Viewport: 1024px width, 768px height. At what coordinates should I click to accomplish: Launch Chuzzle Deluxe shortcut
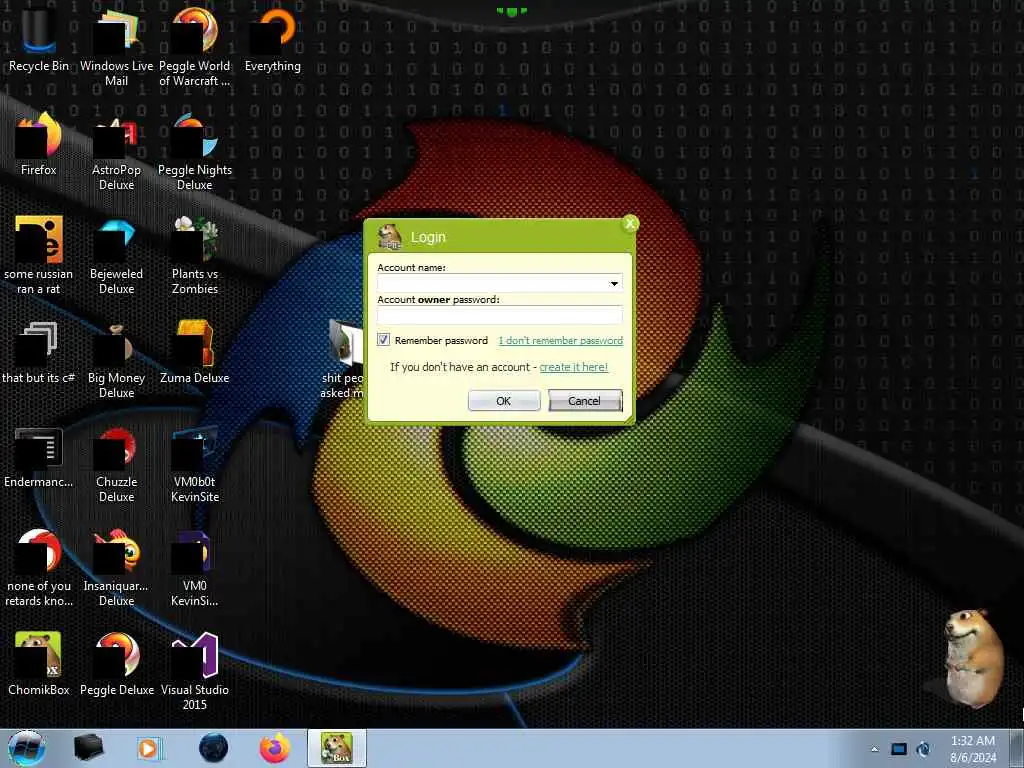point(116,464)
